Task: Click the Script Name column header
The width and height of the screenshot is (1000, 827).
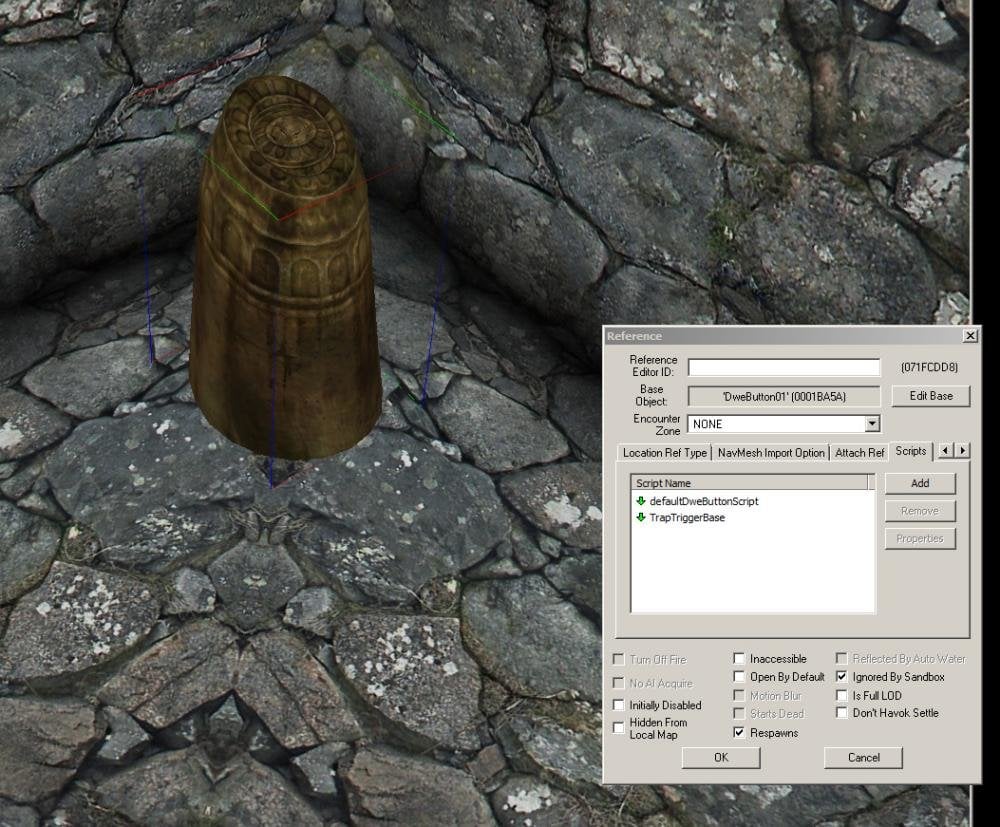Action: [x=749, y=483]
